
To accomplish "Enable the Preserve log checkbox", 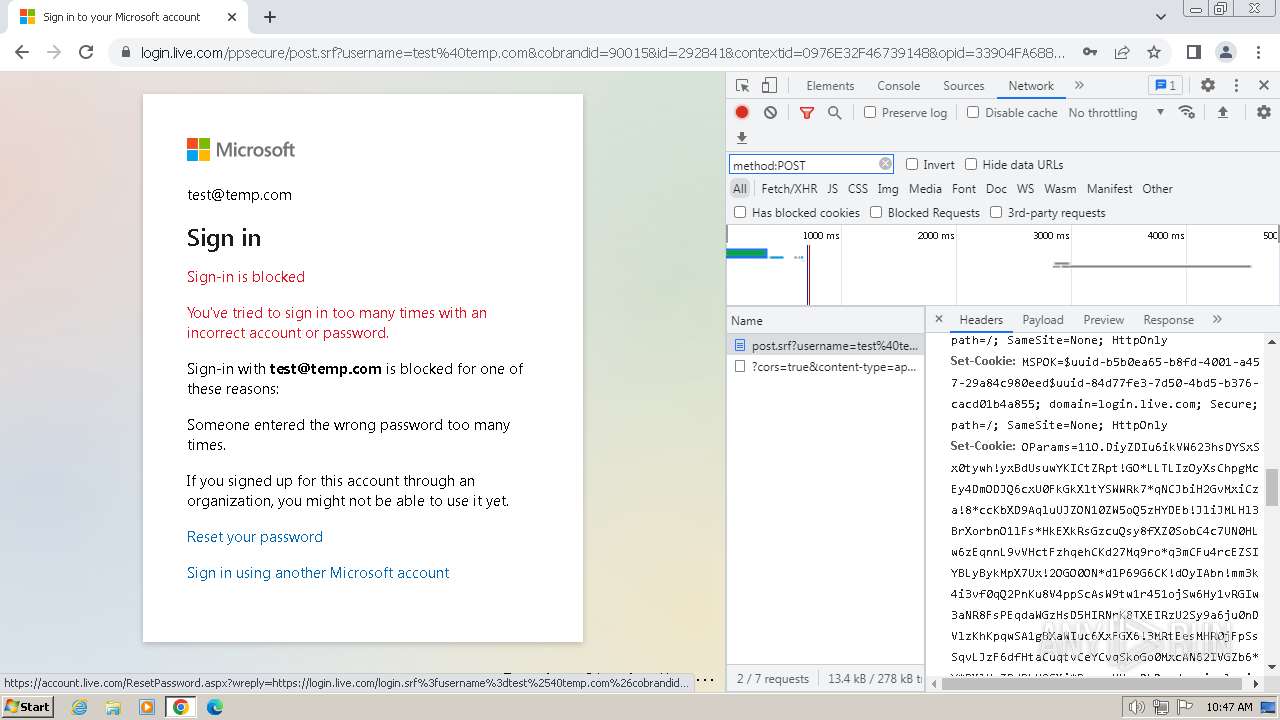I will [x=870, y=112].
